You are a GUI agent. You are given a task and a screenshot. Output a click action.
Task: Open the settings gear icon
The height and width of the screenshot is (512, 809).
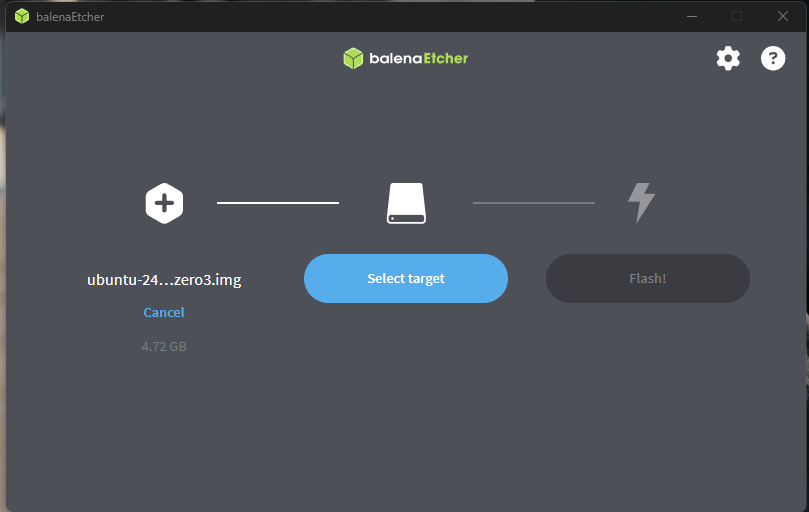(x=728, y=58)
